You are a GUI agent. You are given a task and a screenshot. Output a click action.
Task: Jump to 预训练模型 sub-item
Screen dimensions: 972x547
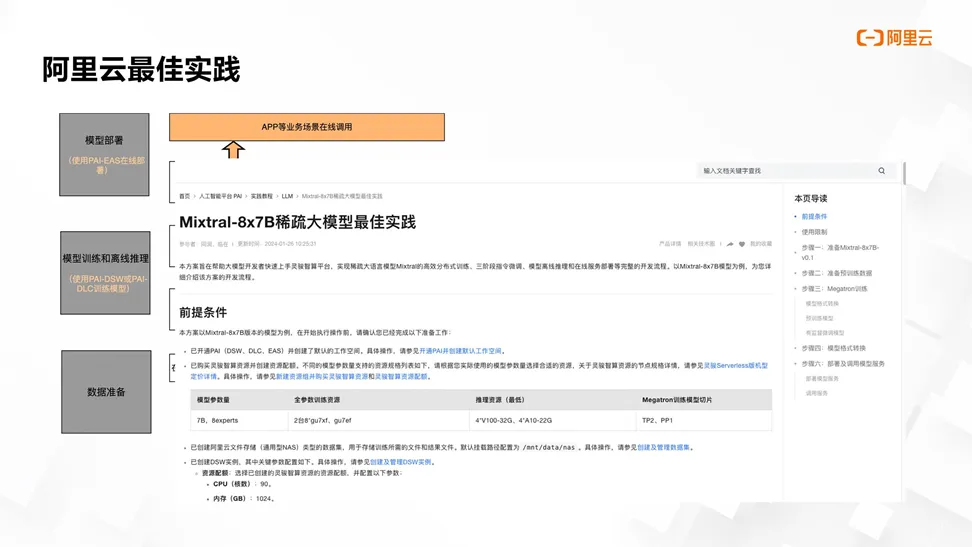click(x=820, y=318)
